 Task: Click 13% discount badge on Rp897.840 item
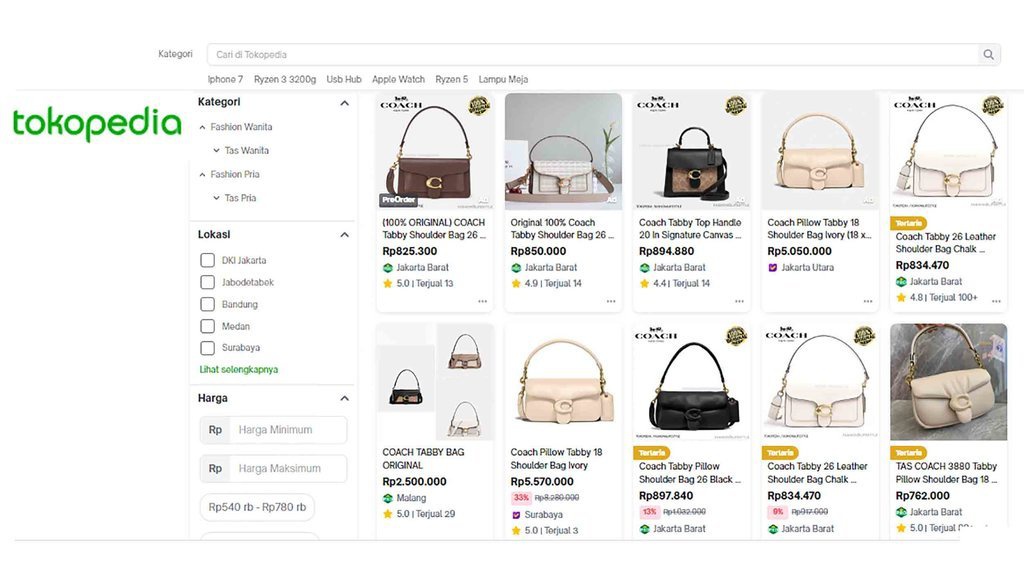[649, 512]
